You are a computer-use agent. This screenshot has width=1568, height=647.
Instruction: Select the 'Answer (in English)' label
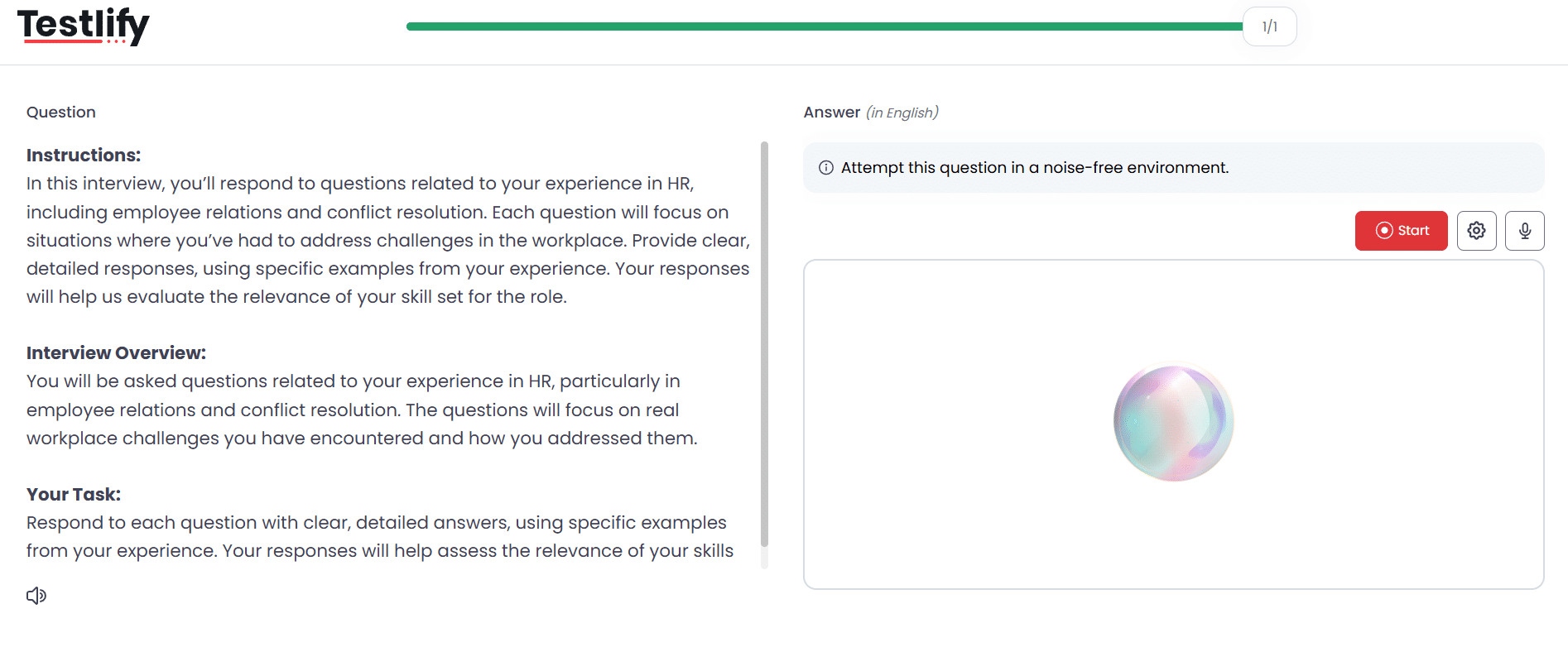pos(870,112)
